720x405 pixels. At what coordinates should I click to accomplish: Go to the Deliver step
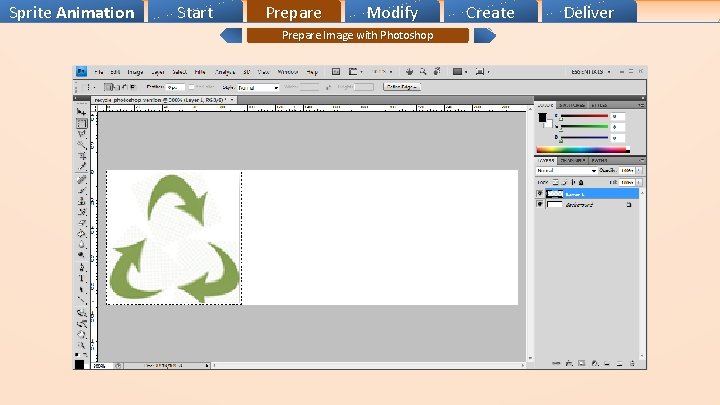(x=589, y=12)
